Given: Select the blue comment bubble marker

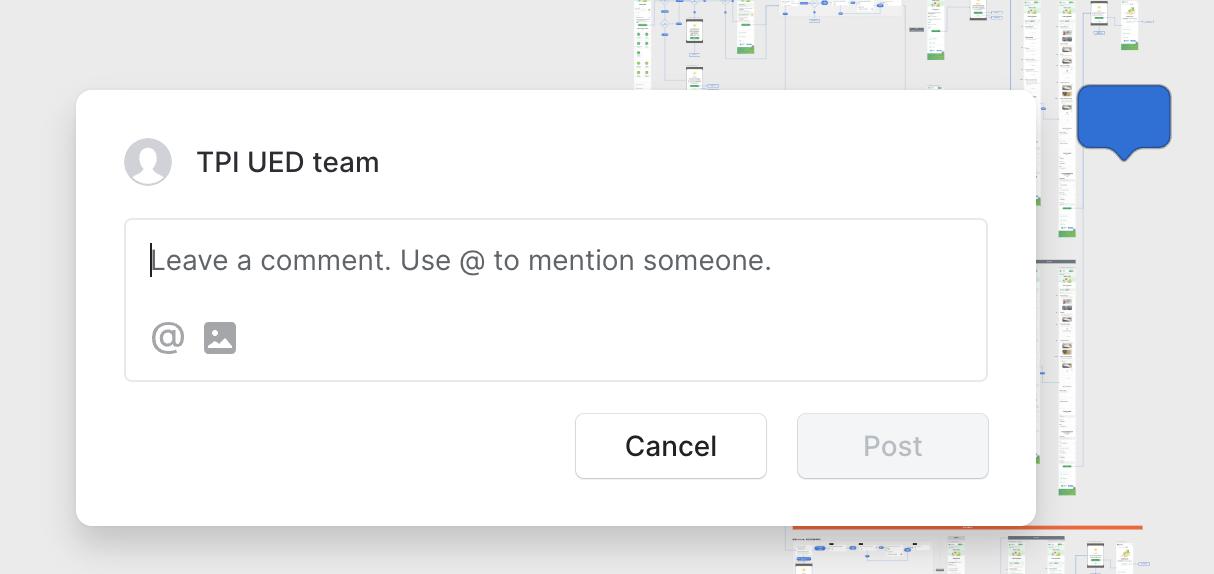Looking at the screenshot, I should pyautogui.click(x=1124, y=122).
